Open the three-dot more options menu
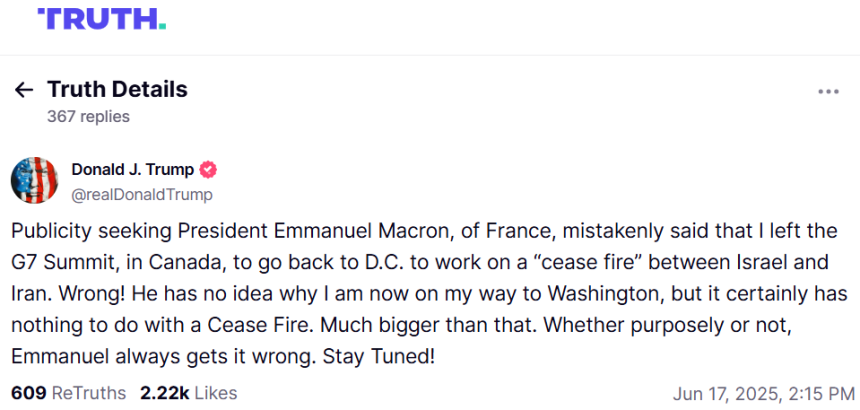Image resolution: width=860 pixels, height=410 pixels. (828, 92)
